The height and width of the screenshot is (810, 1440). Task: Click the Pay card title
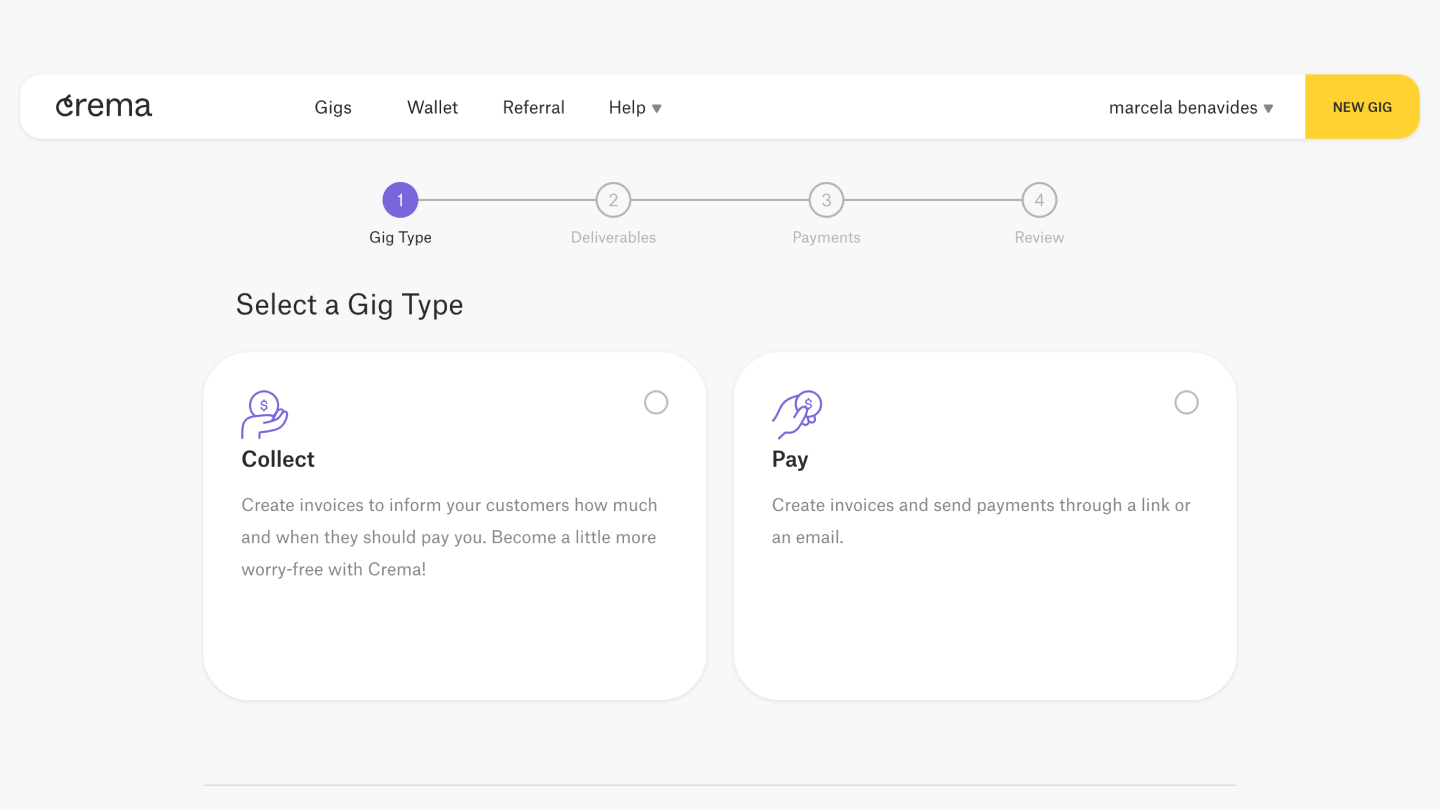(x=790, y=460)
